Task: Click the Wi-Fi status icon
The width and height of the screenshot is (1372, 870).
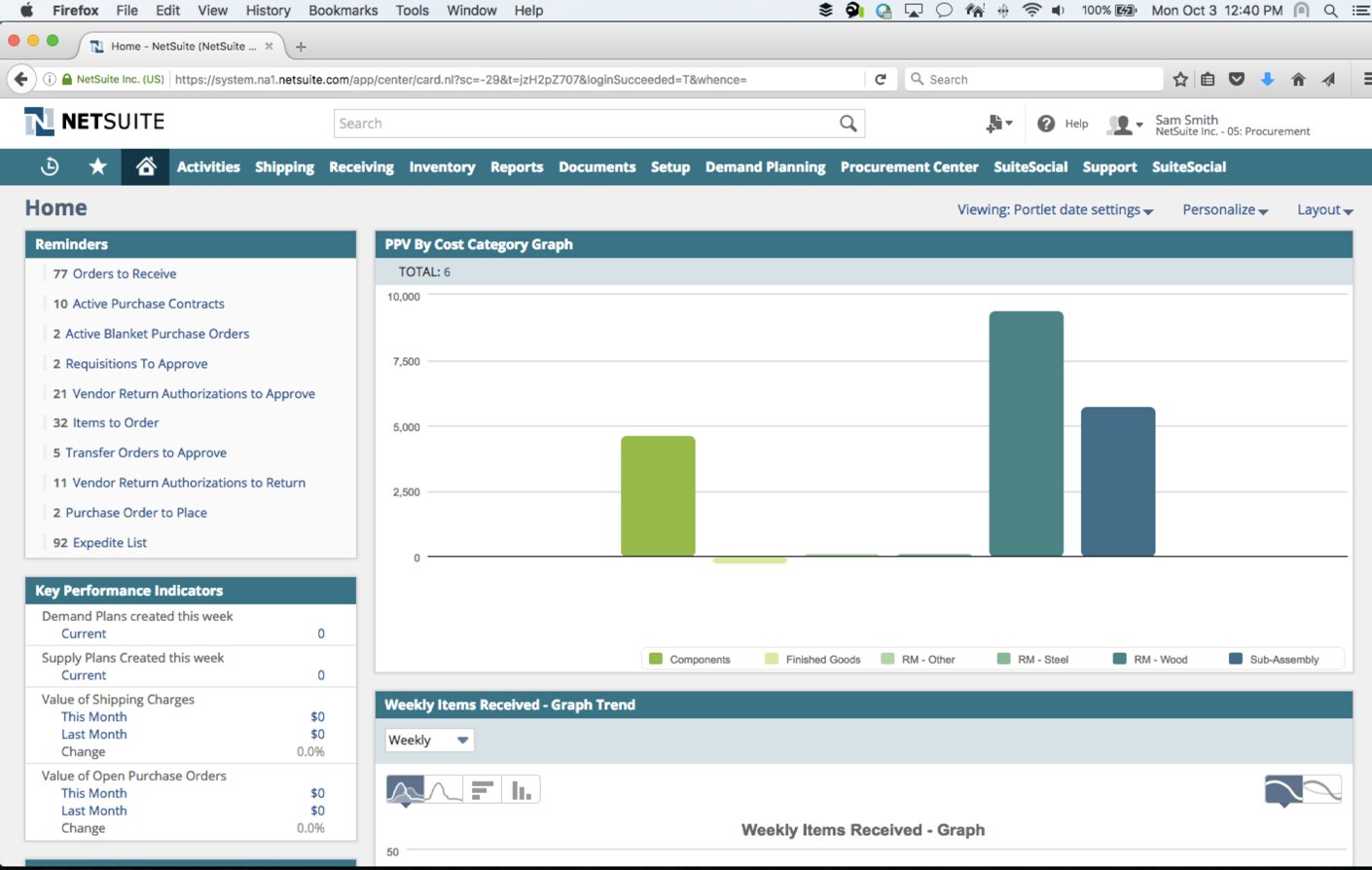Action: [1031, 11]
